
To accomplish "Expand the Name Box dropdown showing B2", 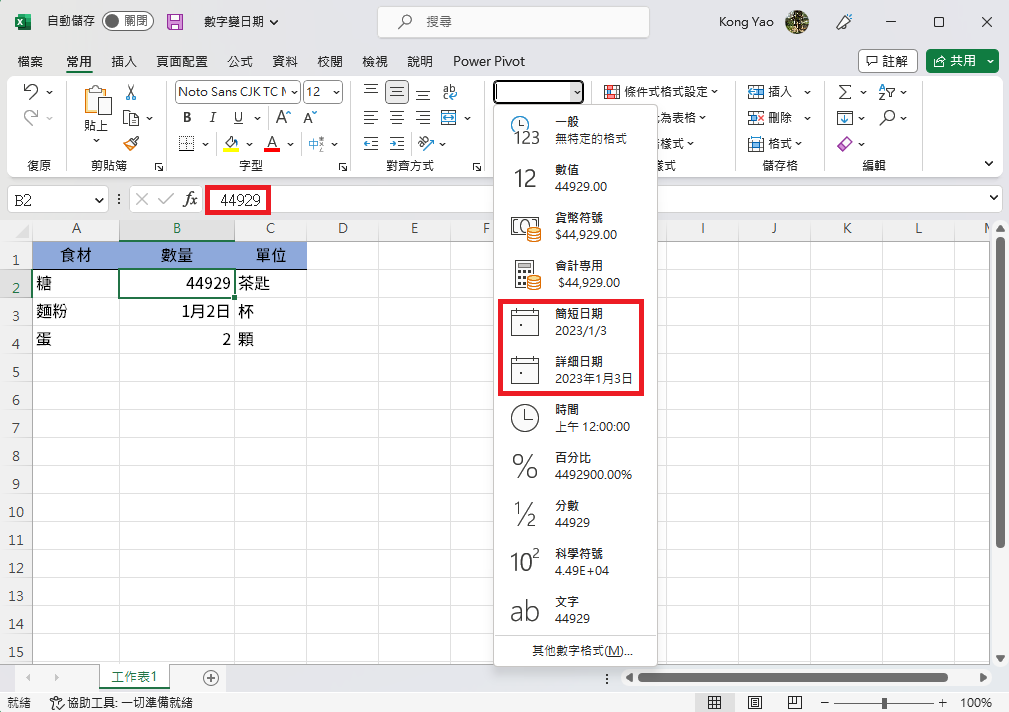I will 99,200.
